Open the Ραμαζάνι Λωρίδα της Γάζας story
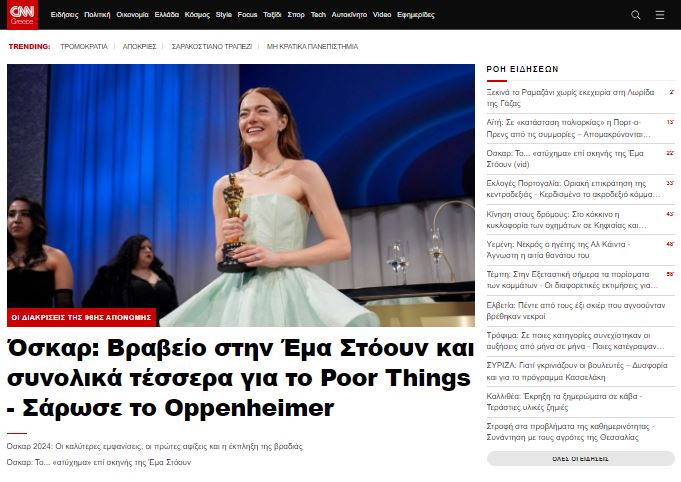This screenshot has height=482, width=681. tap(570, 98)
